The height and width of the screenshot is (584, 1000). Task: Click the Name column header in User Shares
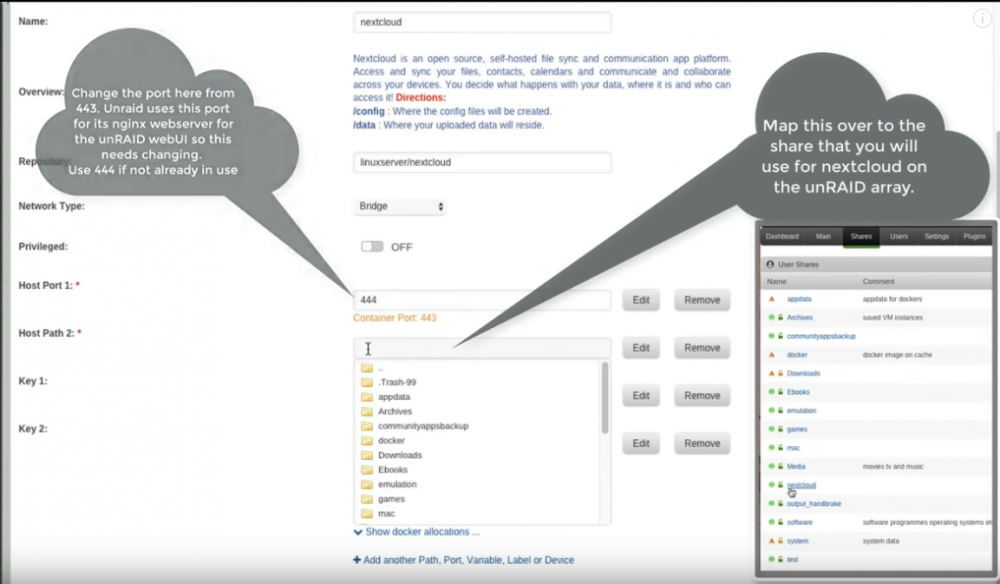click(776, 281)
